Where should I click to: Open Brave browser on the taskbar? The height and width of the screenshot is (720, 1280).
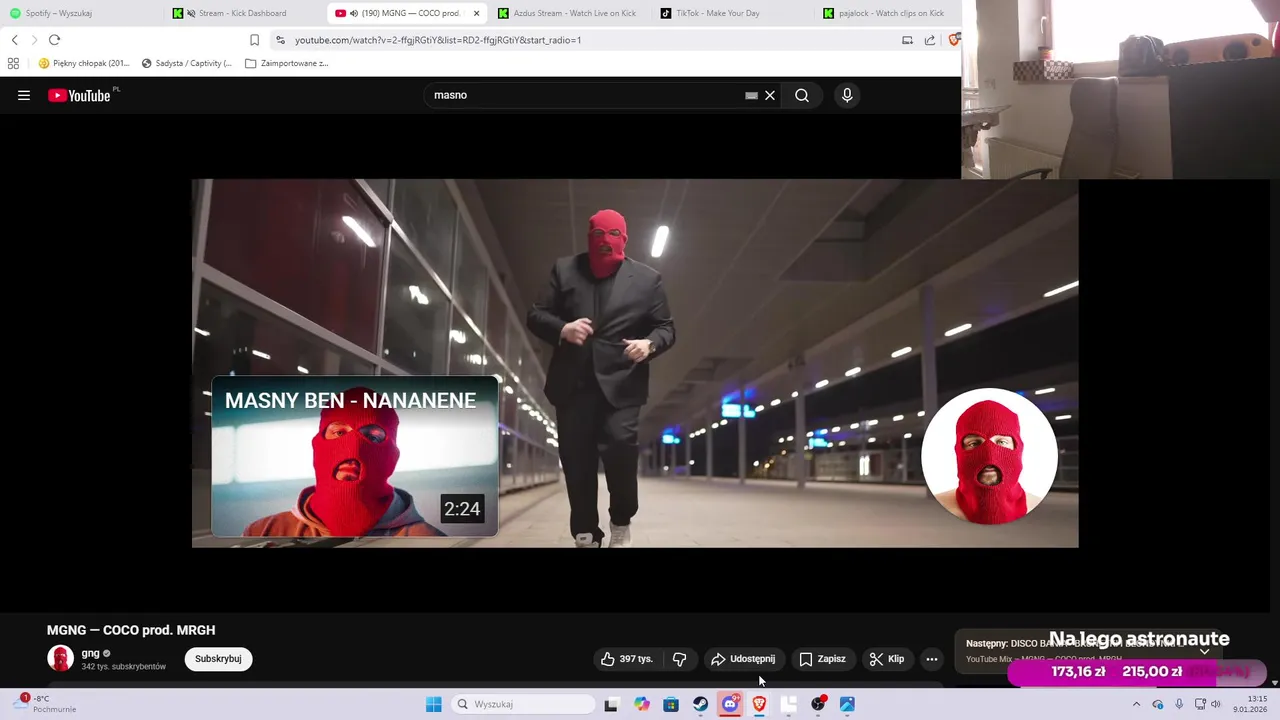coord(759,704)
